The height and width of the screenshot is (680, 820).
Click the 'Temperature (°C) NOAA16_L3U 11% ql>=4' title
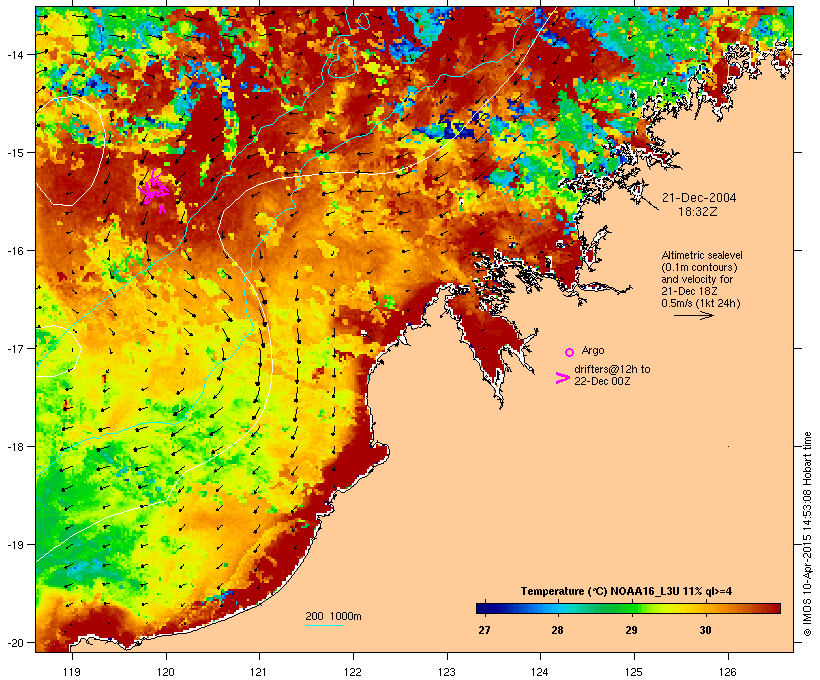(626, 591)
